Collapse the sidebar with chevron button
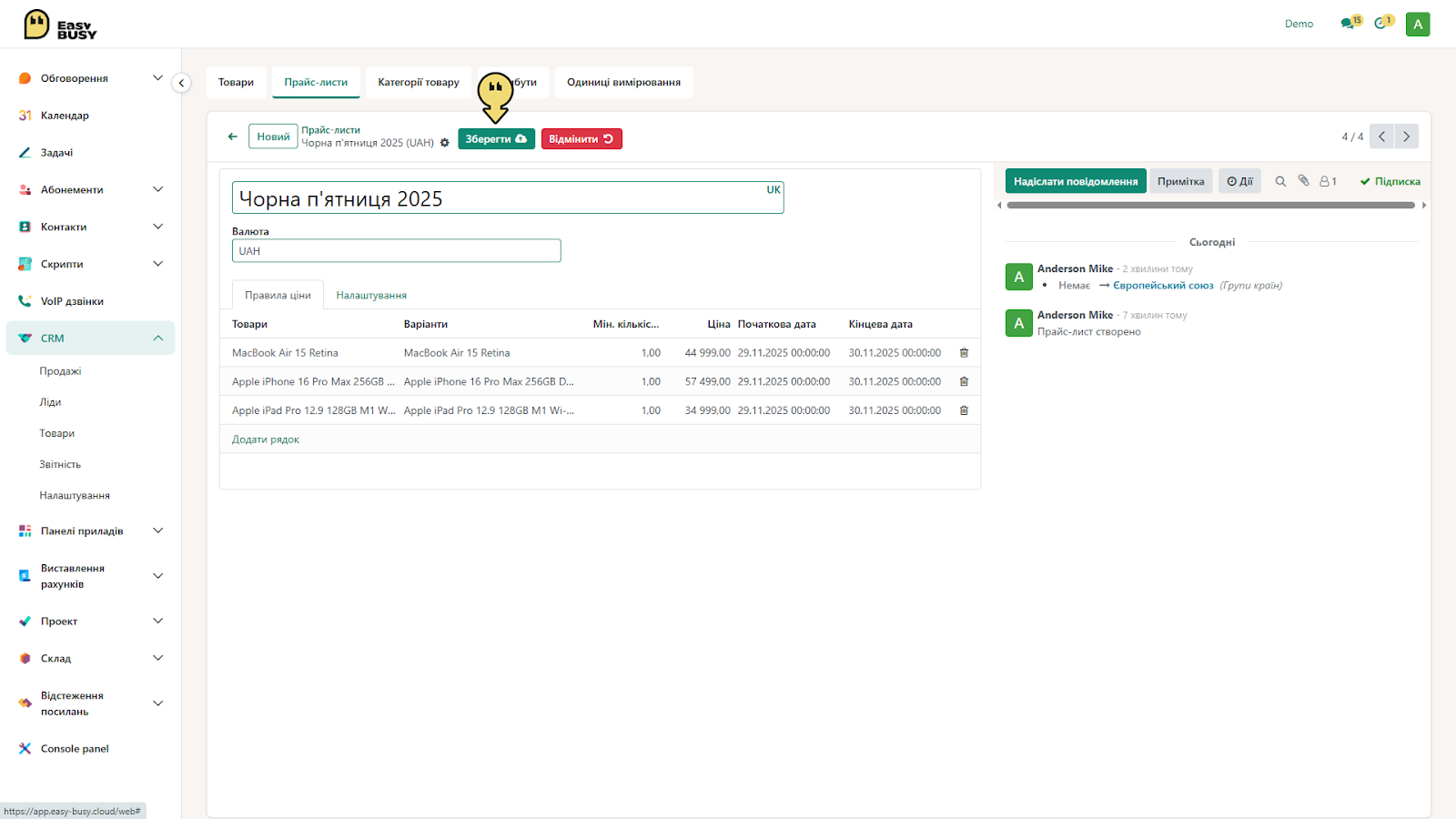Viewport: 1456px width, 819px height. click(x=181, y=83)
